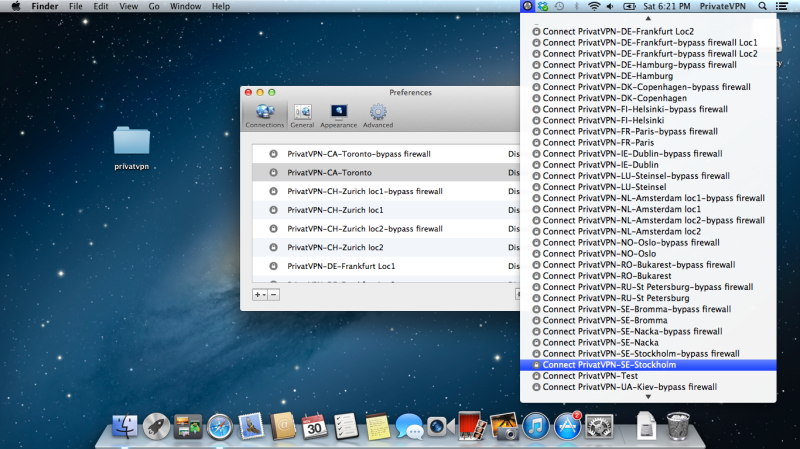Open the add connection plus dropdown
The height and width of the screenshot is (449, 800).
tap(259, 294)
